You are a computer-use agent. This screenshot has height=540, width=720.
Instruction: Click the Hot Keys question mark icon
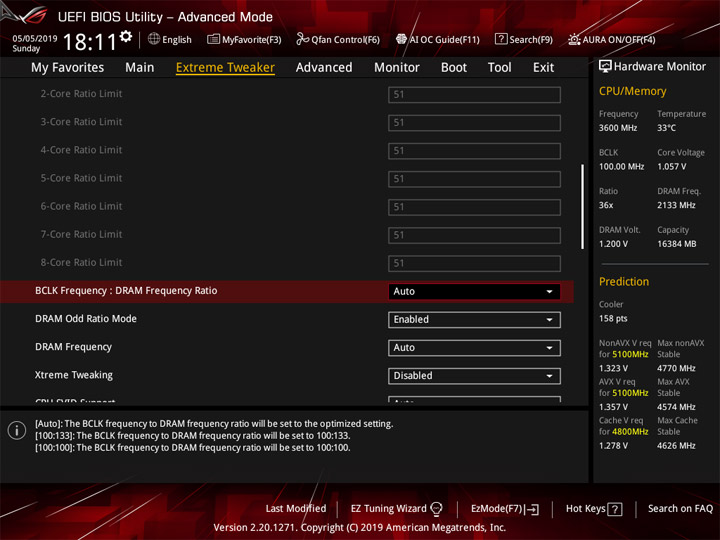click(614, 509)
